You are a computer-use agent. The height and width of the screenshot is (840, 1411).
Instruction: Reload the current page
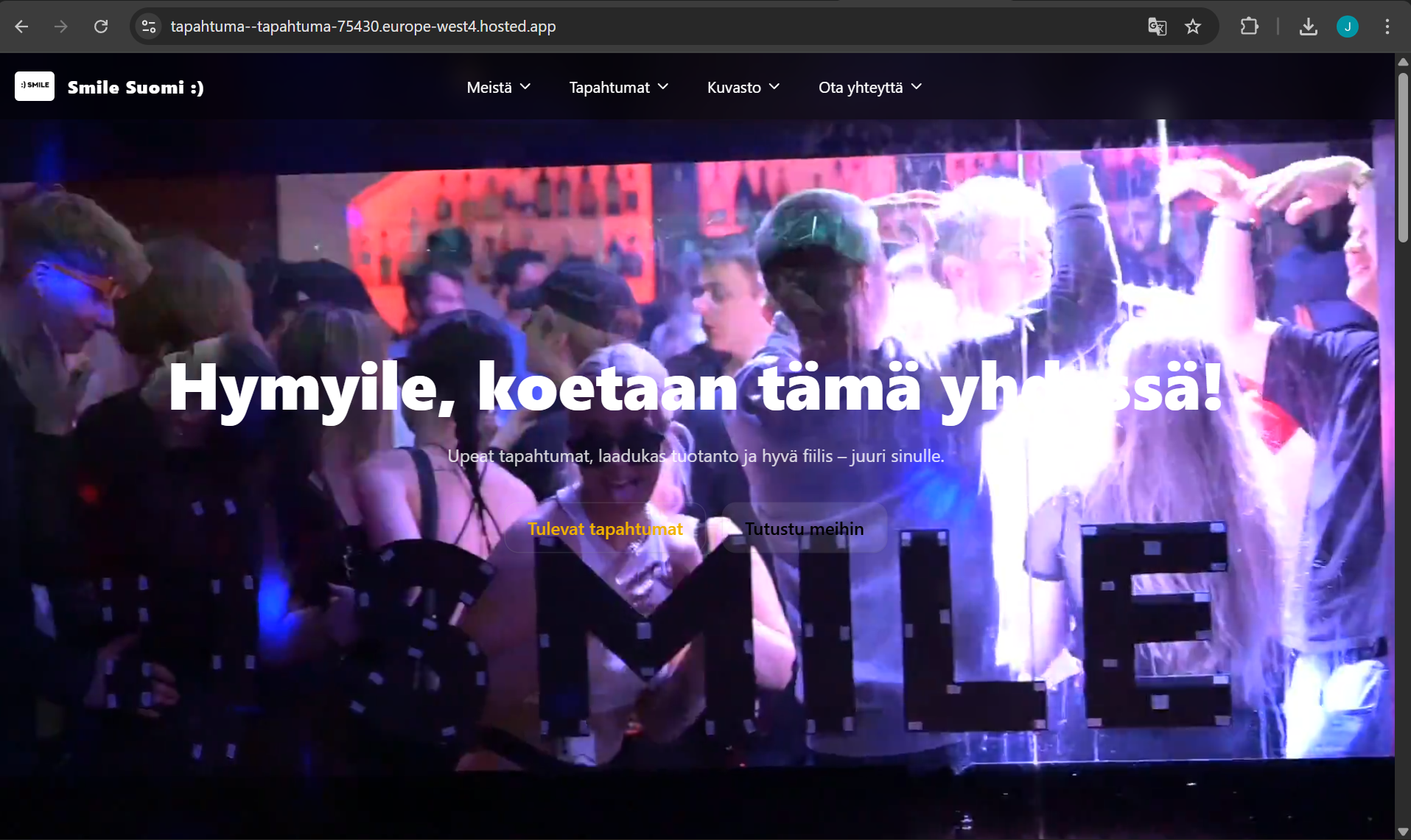(101, 27)
